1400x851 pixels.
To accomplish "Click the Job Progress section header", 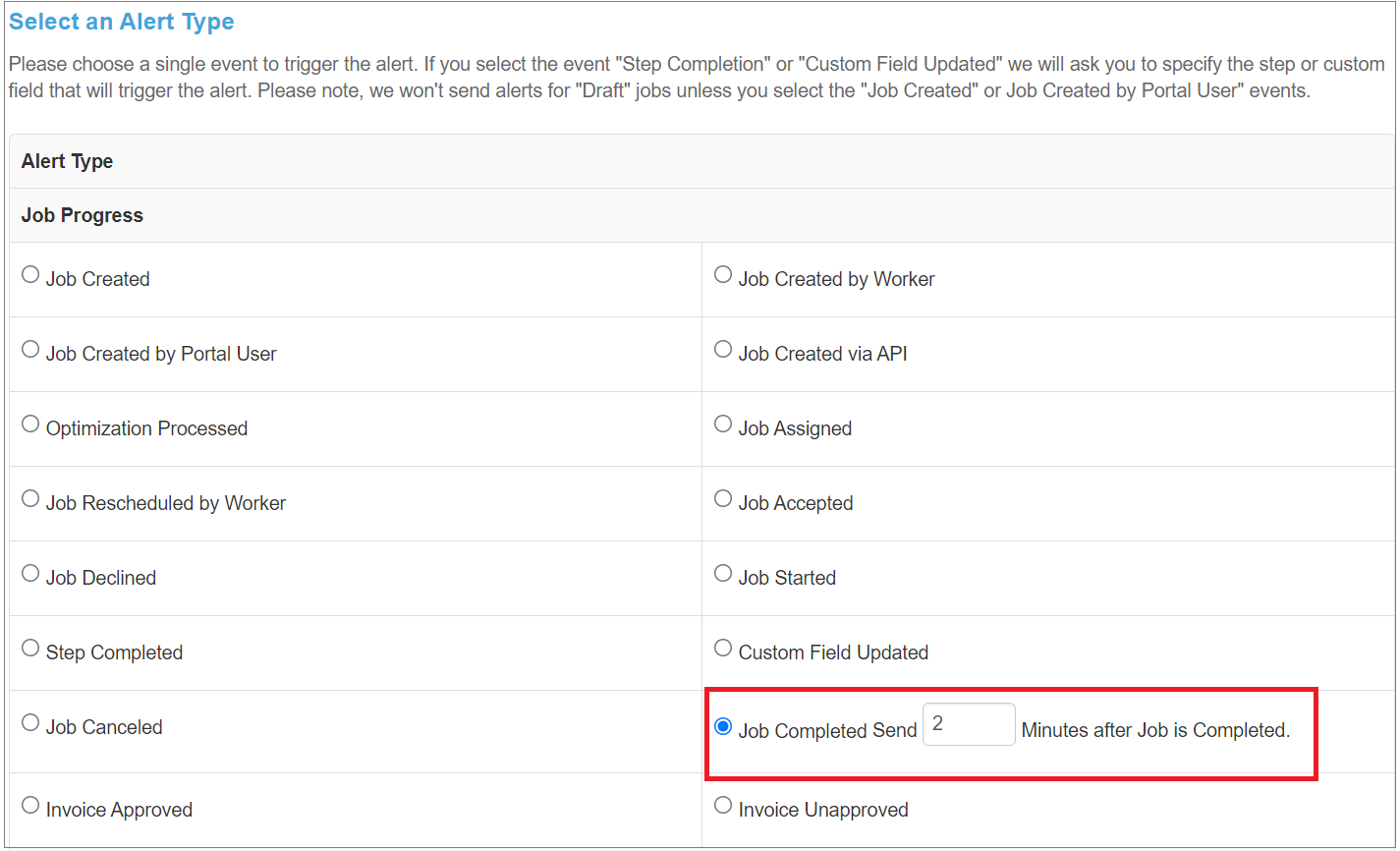I will coord(81,214).
